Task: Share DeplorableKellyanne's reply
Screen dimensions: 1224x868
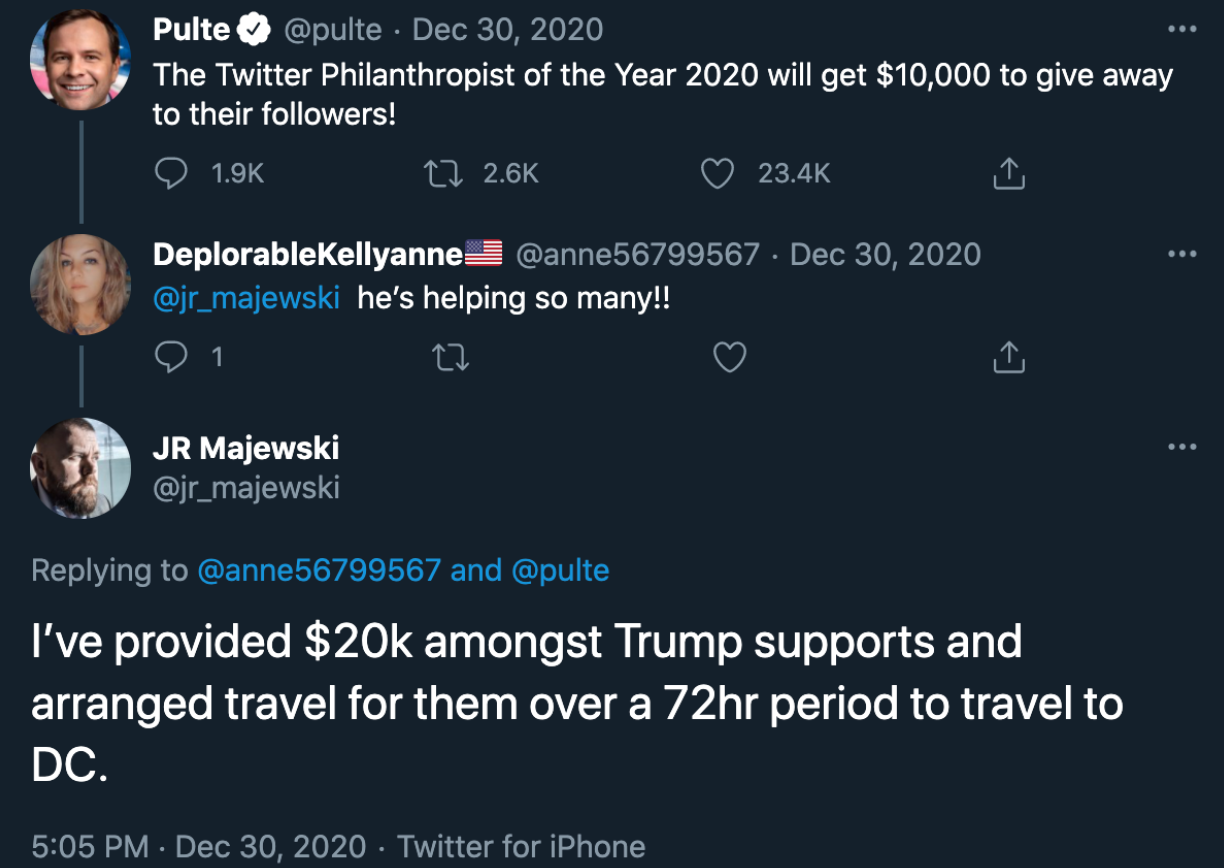Action: (x=1009, y=357)
